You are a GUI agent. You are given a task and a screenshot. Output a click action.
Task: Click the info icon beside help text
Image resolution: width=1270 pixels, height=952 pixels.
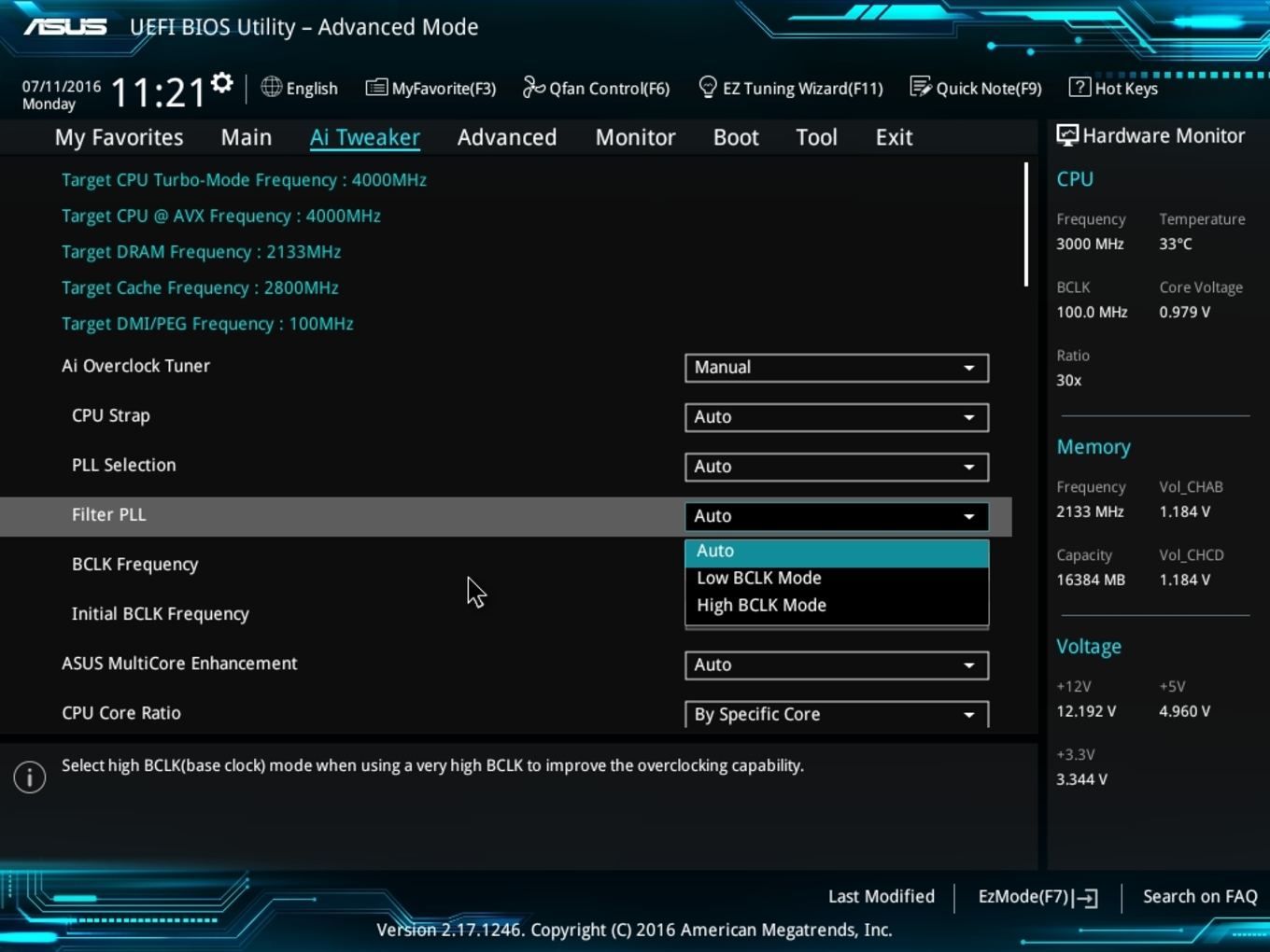point(30,777)
